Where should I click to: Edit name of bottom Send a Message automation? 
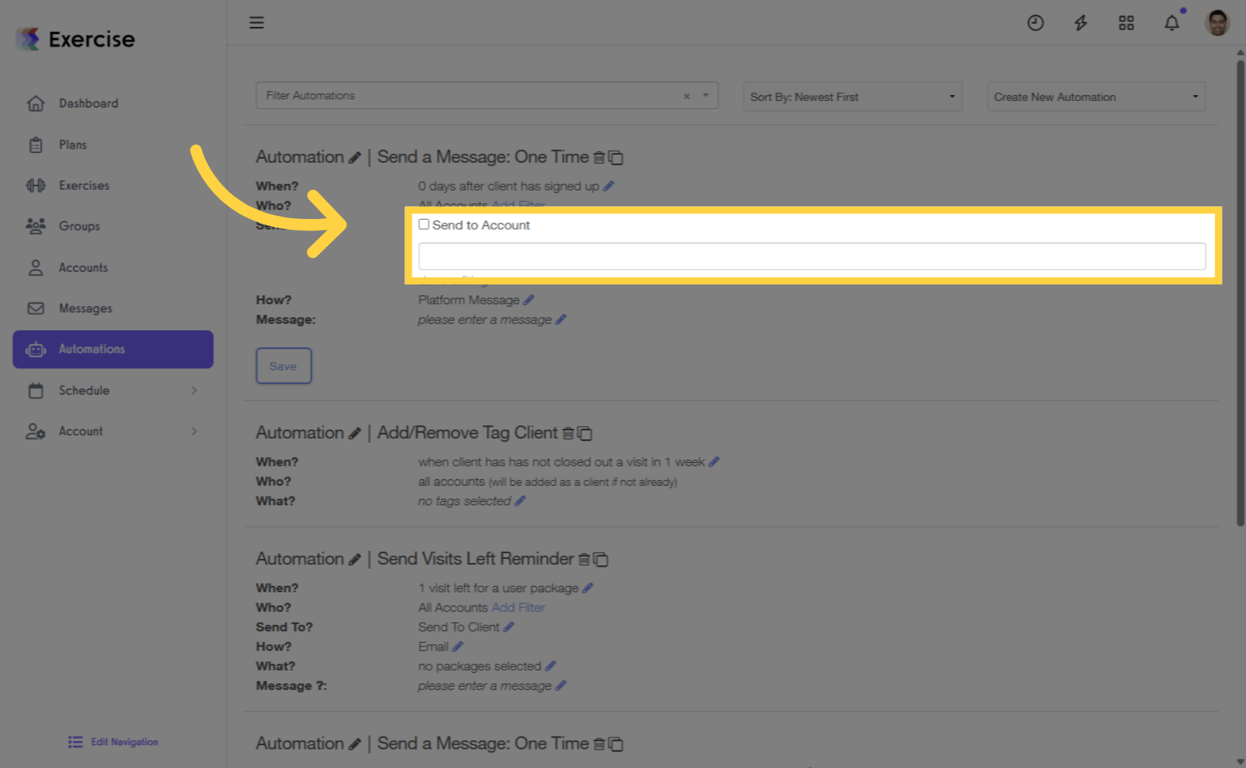click(355, 744)
